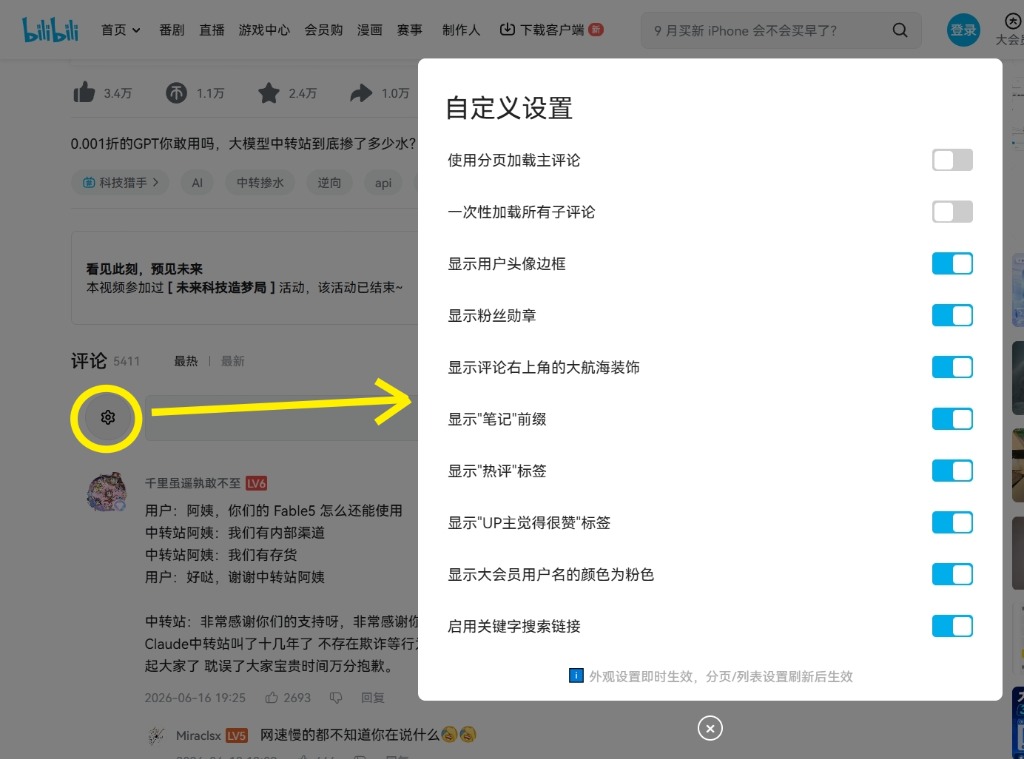
Task: Click the comment input box
Action: 281,417
